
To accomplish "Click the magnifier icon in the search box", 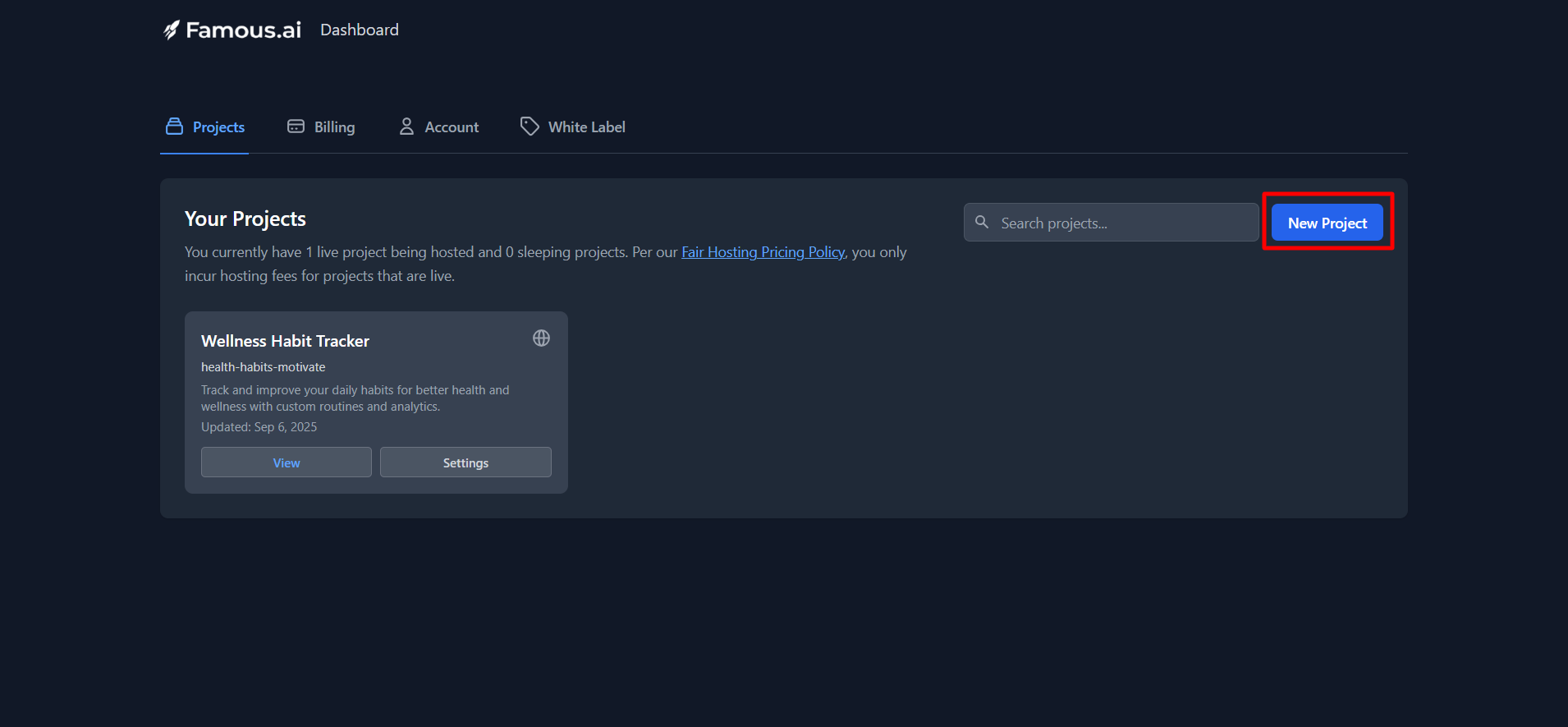I will click(x=982, y=222).
